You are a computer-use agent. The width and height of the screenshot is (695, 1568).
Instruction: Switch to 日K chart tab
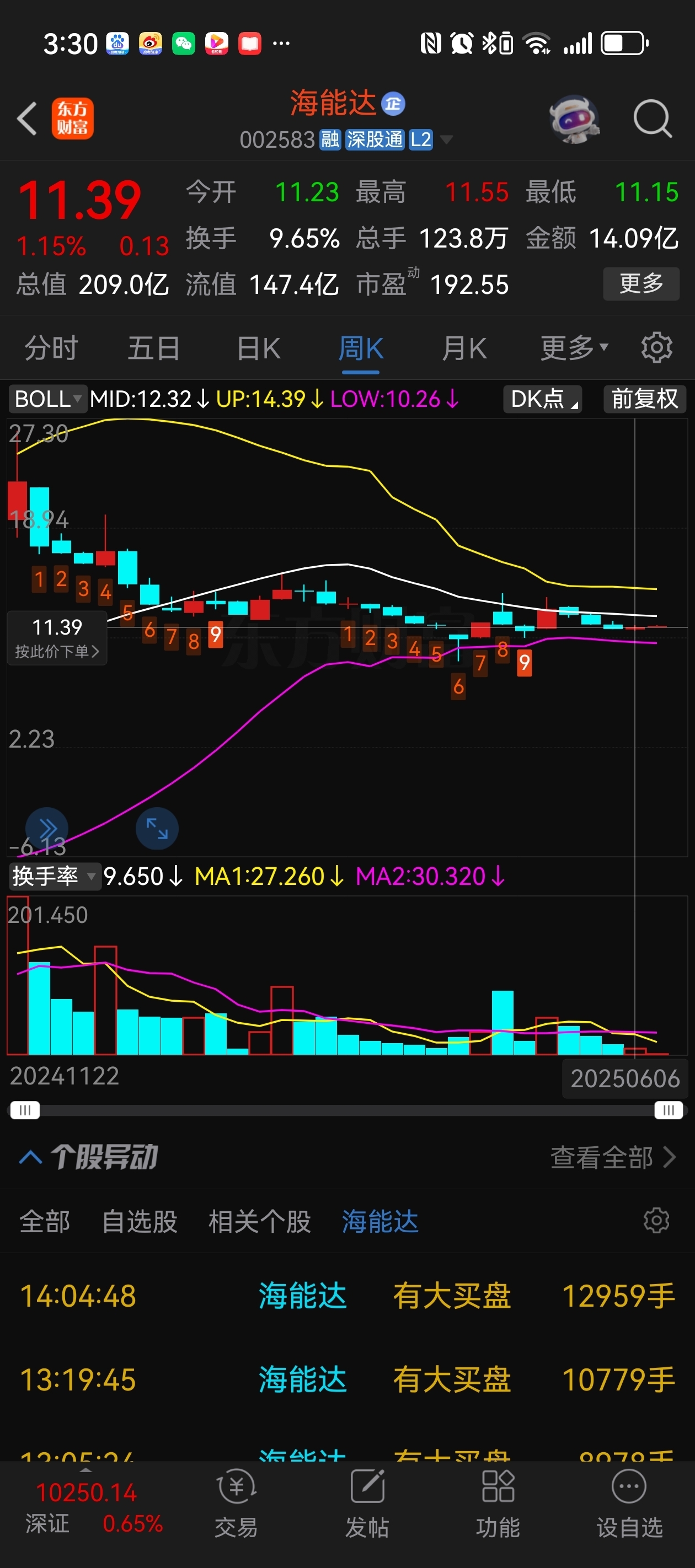[258, 348]
